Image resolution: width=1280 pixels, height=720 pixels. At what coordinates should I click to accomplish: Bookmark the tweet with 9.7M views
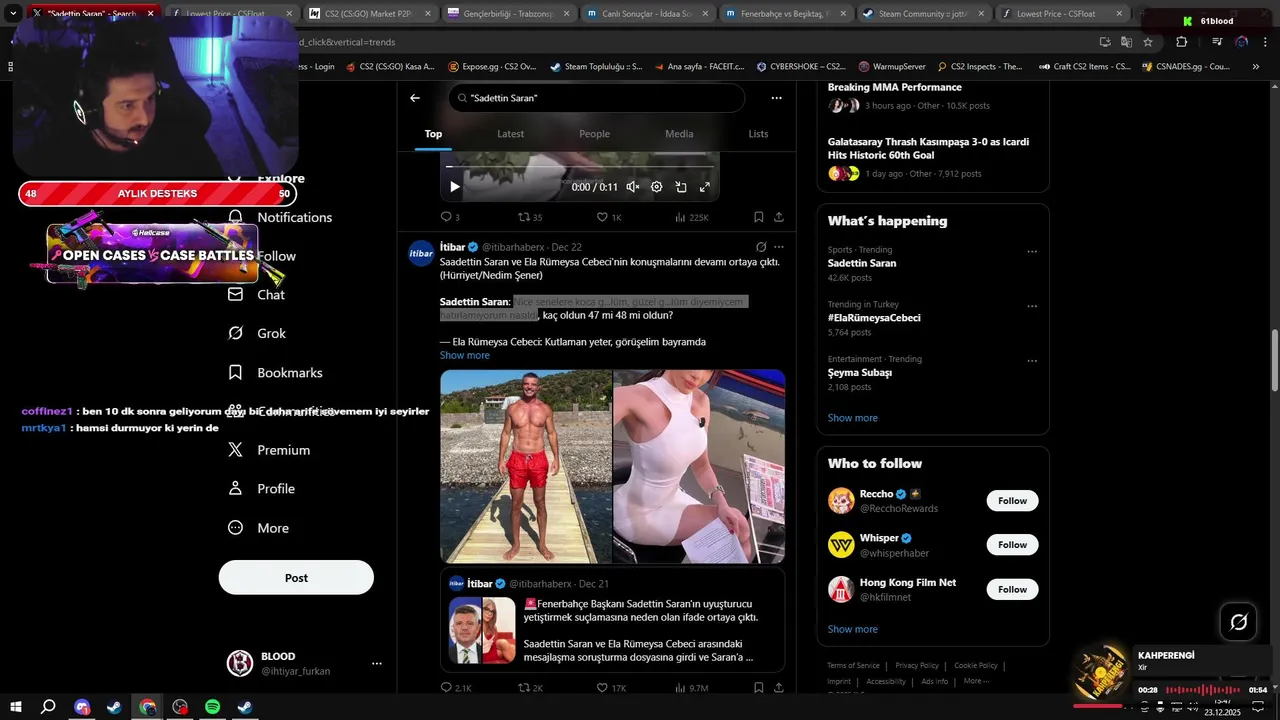coord(759,688)
